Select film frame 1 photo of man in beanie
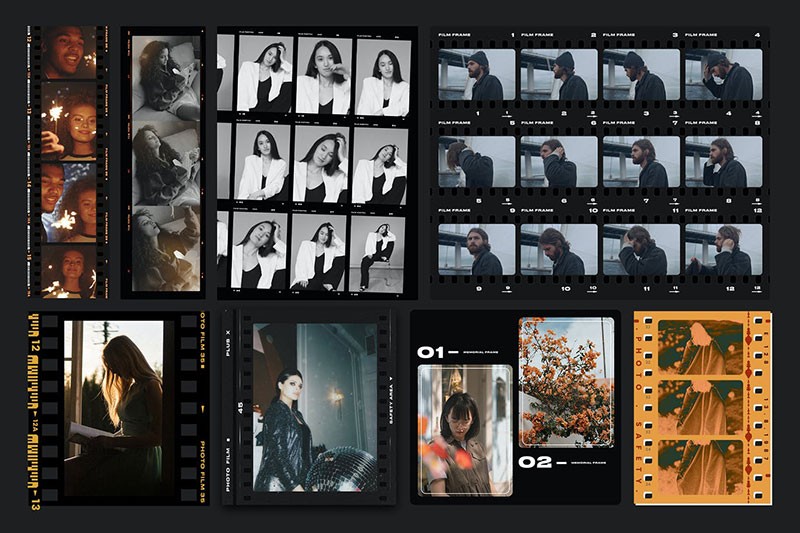Viewport: 800px width, 533px height. [x=477, y=74]
